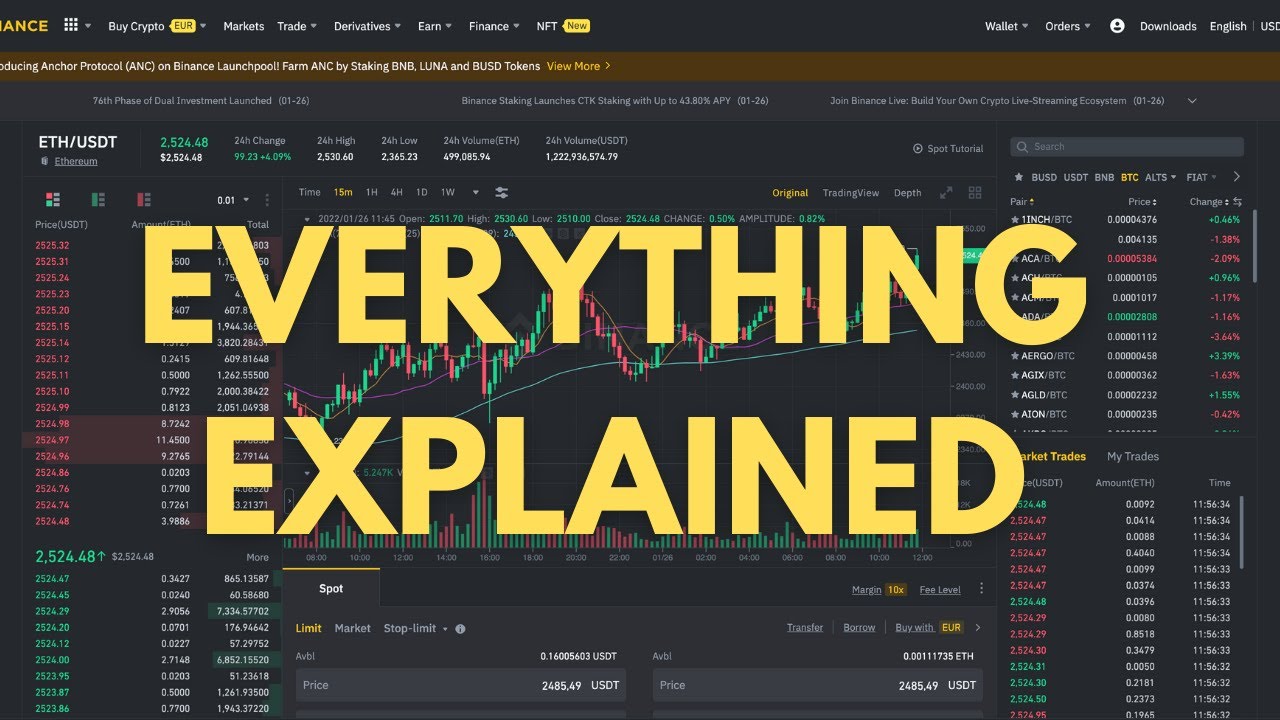Open Markets in top navigation
Viewport: 1280px width, 720px height.
244,26
